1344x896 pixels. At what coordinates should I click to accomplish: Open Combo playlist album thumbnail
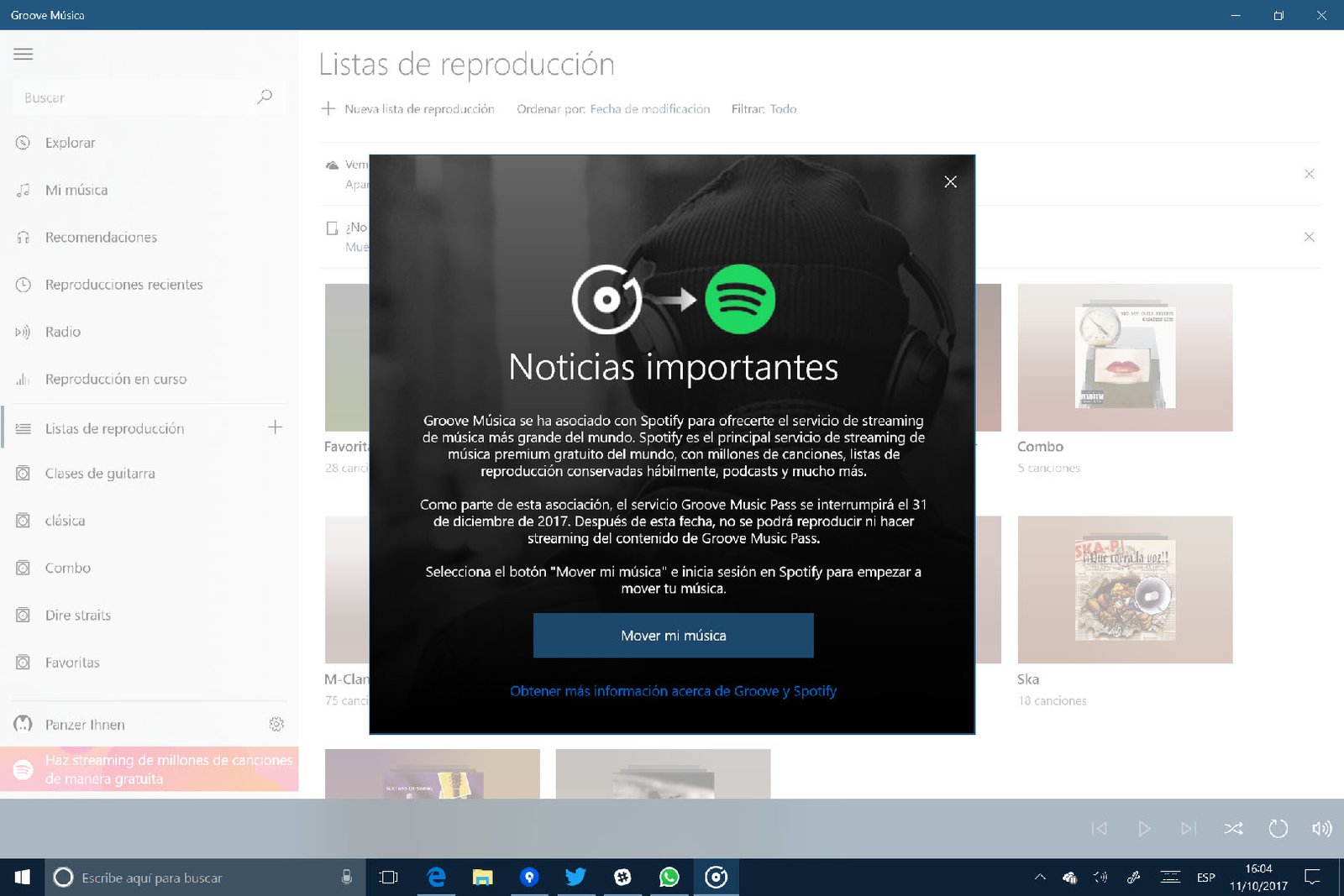[1125, 358]
